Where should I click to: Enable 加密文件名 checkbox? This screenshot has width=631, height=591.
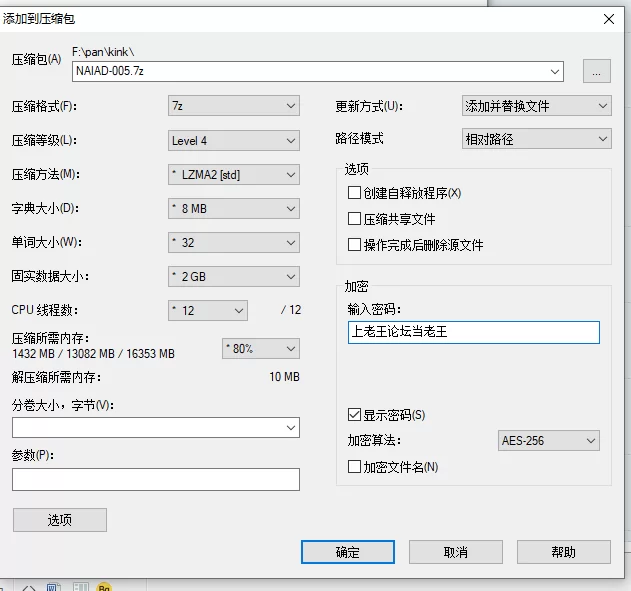click(x=354, y=467)
